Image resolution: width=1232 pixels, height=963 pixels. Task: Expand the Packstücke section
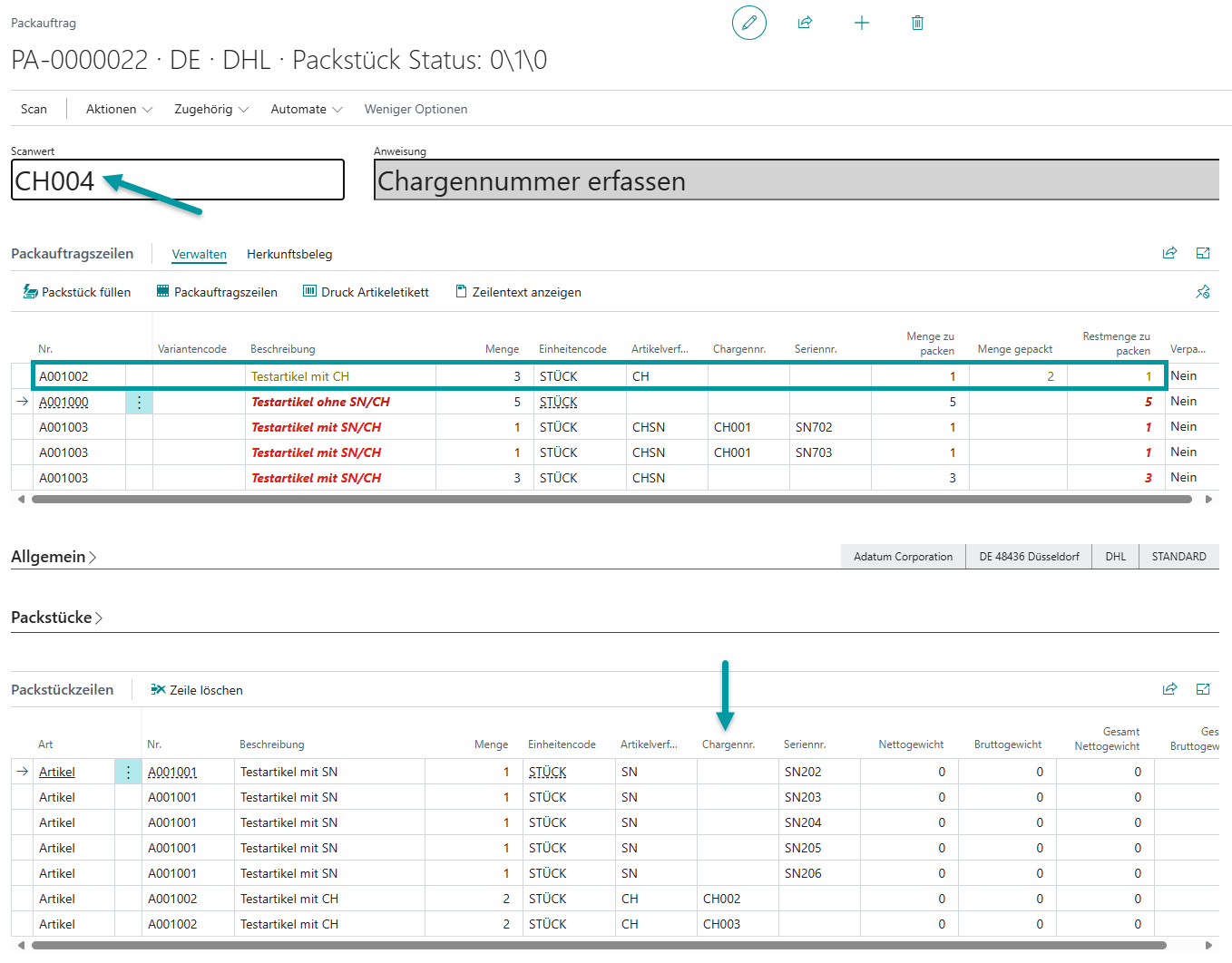(56, 618)
